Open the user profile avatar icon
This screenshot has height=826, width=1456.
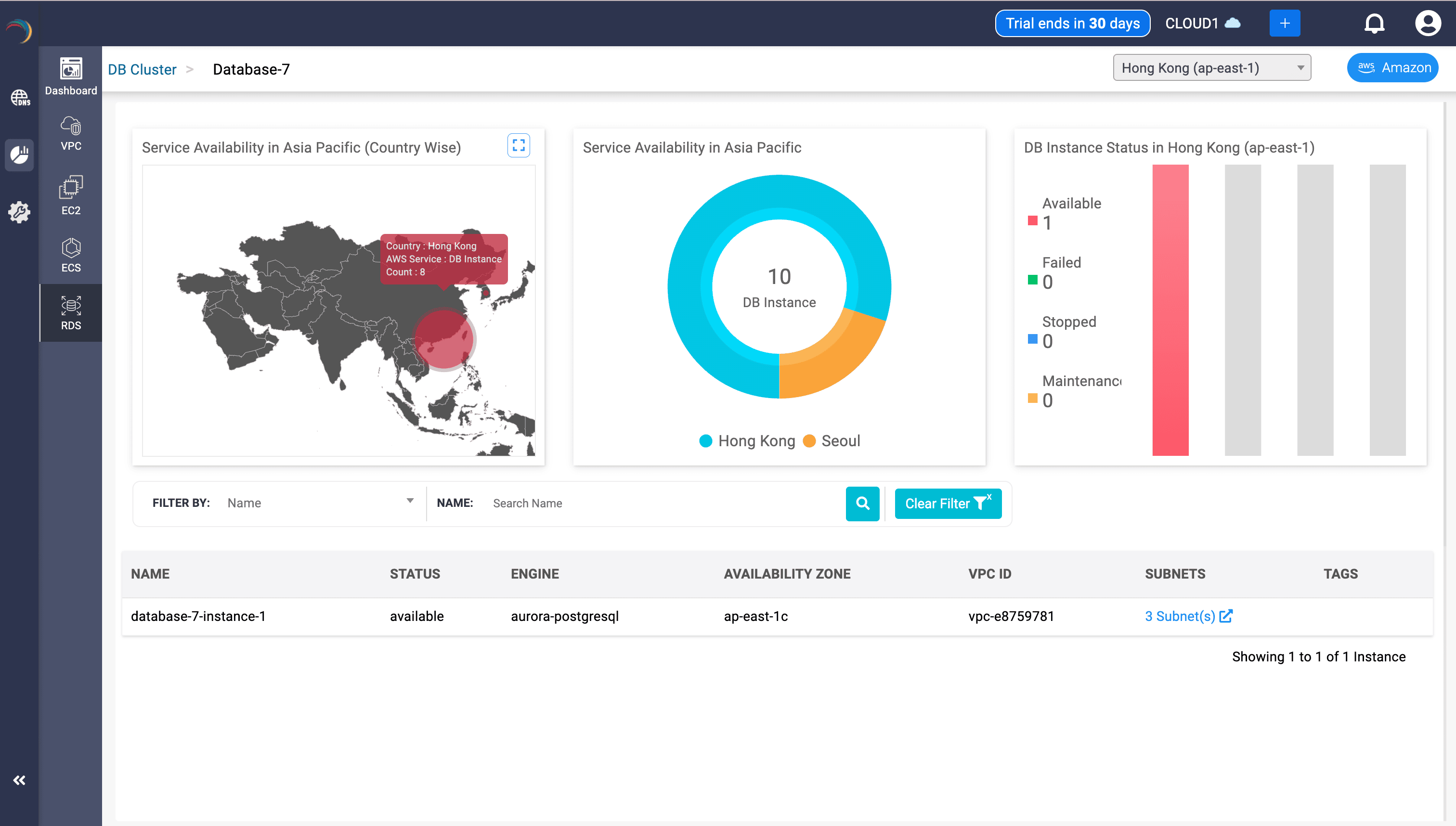coord(1427,24)
